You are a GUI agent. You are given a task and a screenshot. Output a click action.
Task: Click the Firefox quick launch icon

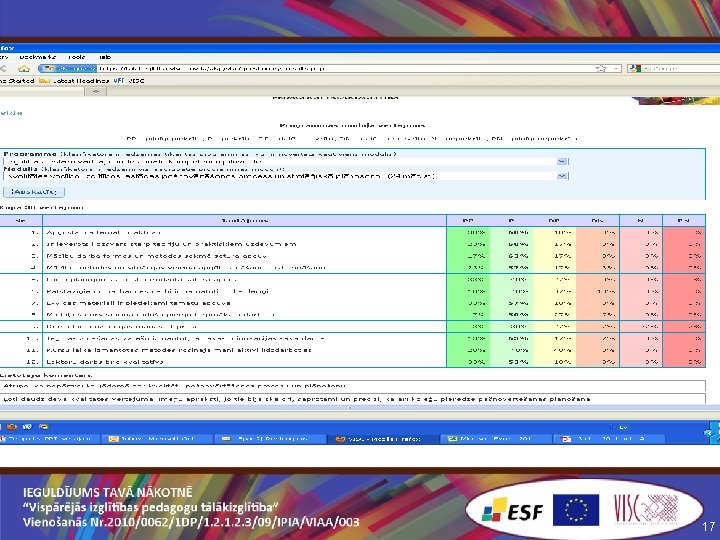[x=12, y=427]
